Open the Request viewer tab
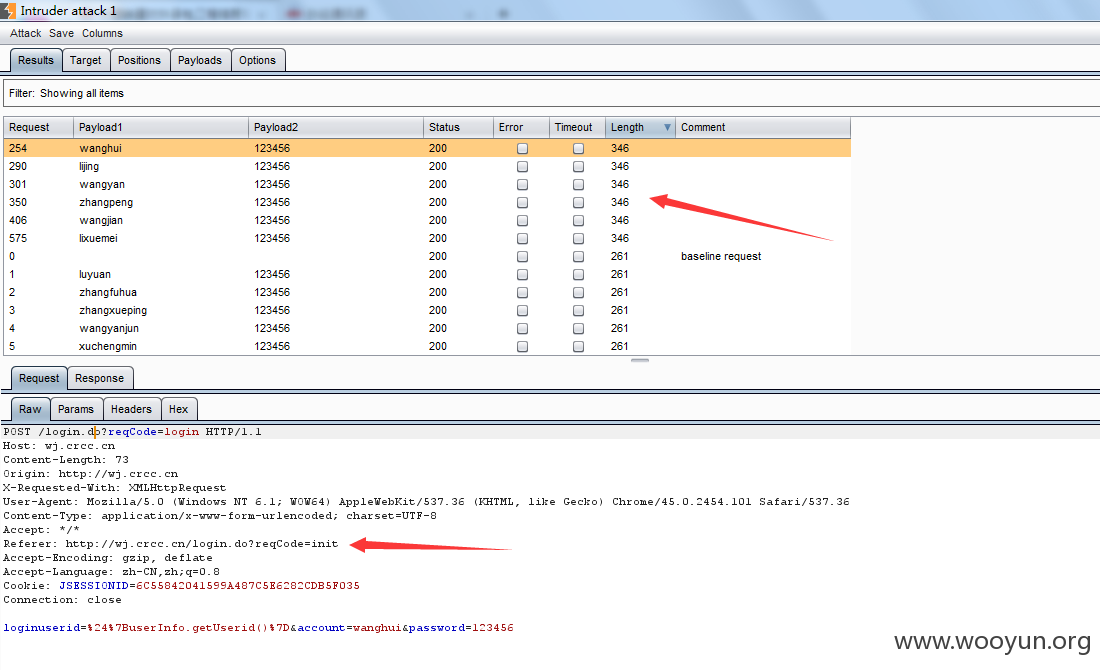1100x670 pixels. pos(39,378)
